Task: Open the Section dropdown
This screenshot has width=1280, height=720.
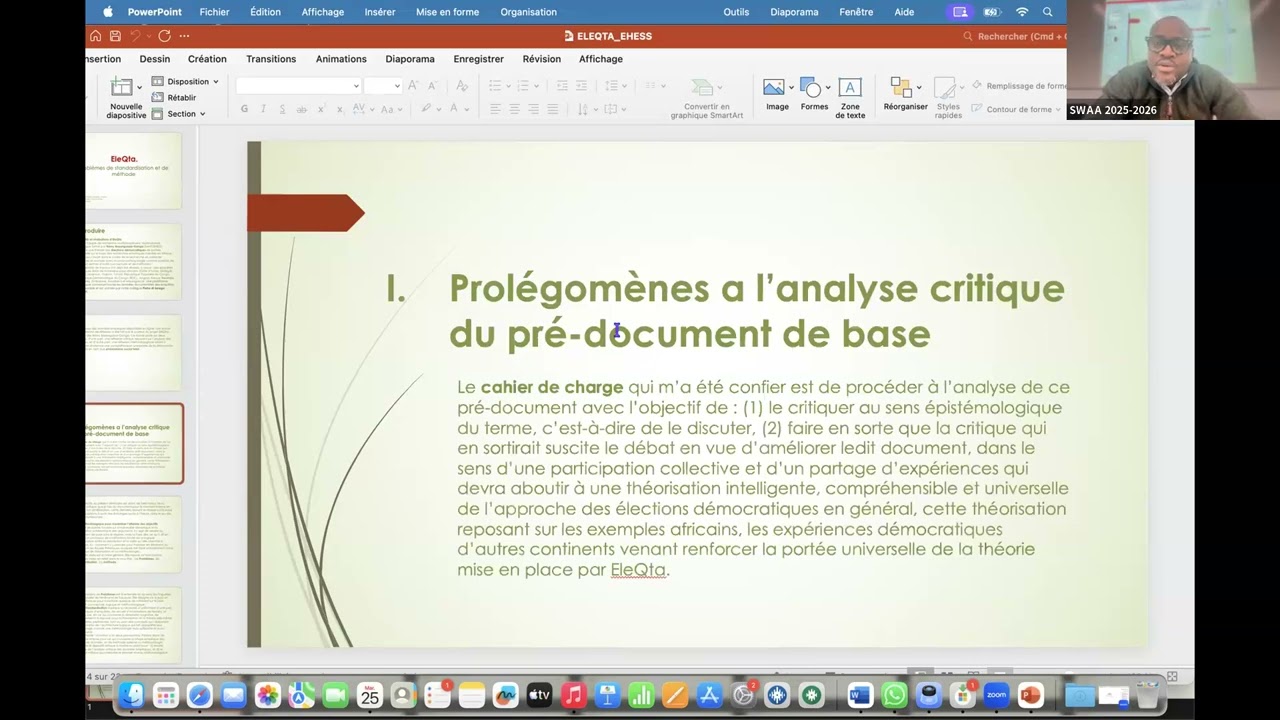Action: (179, 114)
